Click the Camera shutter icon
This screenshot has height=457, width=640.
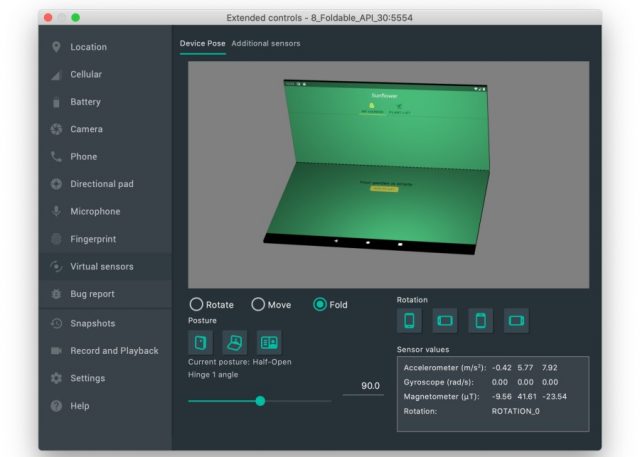click(x=56, y=129)
